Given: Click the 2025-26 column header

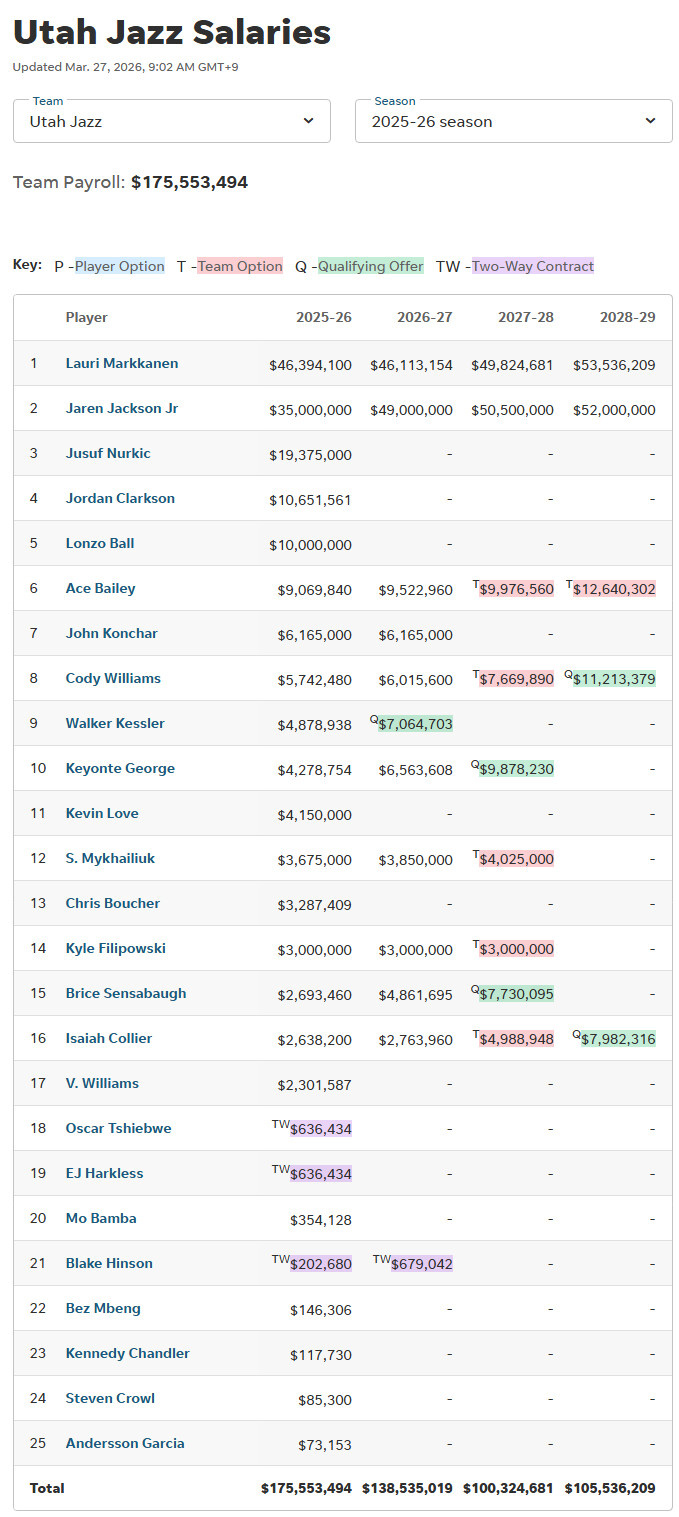Looking at the screenshot, I should click(x=324, y=317).
